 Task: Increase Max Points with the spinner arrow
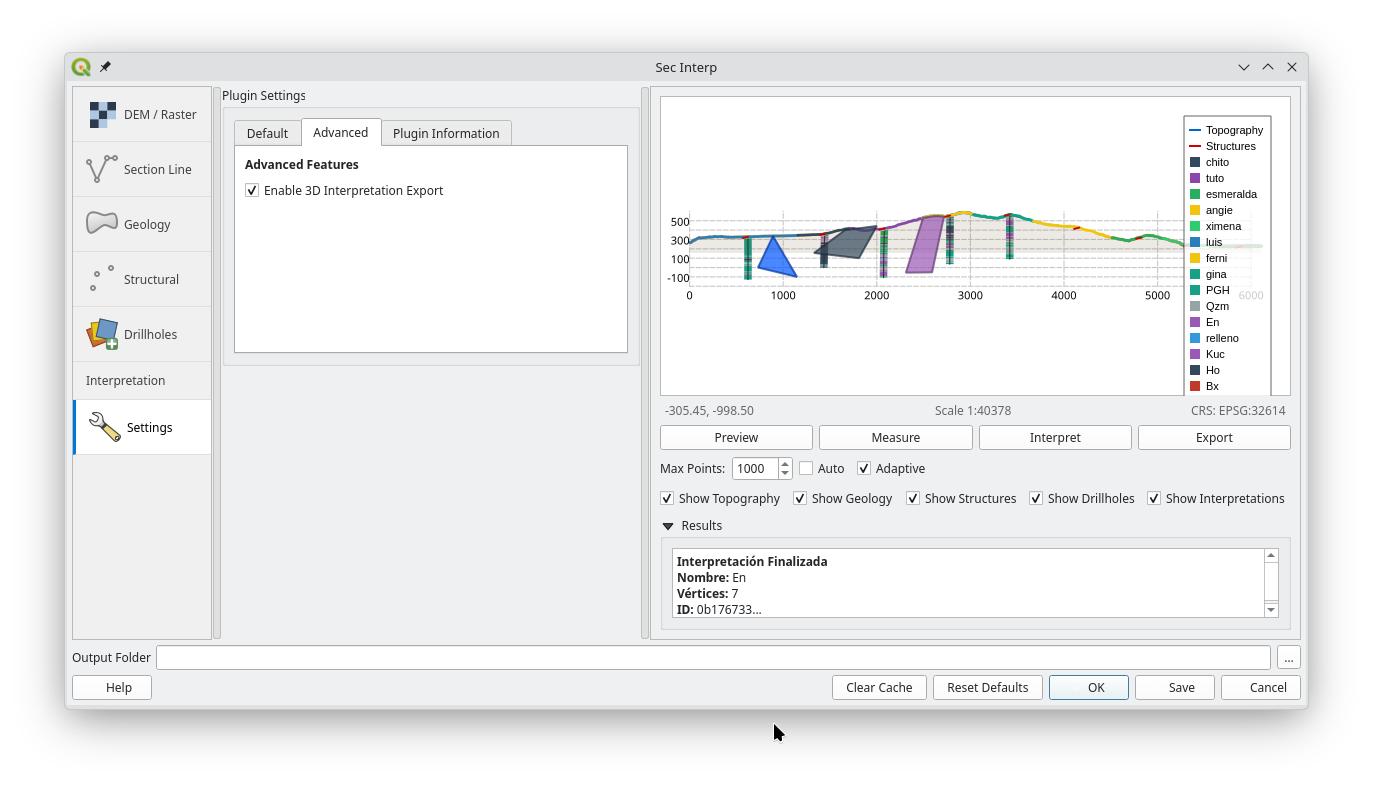tap(784, 463)
